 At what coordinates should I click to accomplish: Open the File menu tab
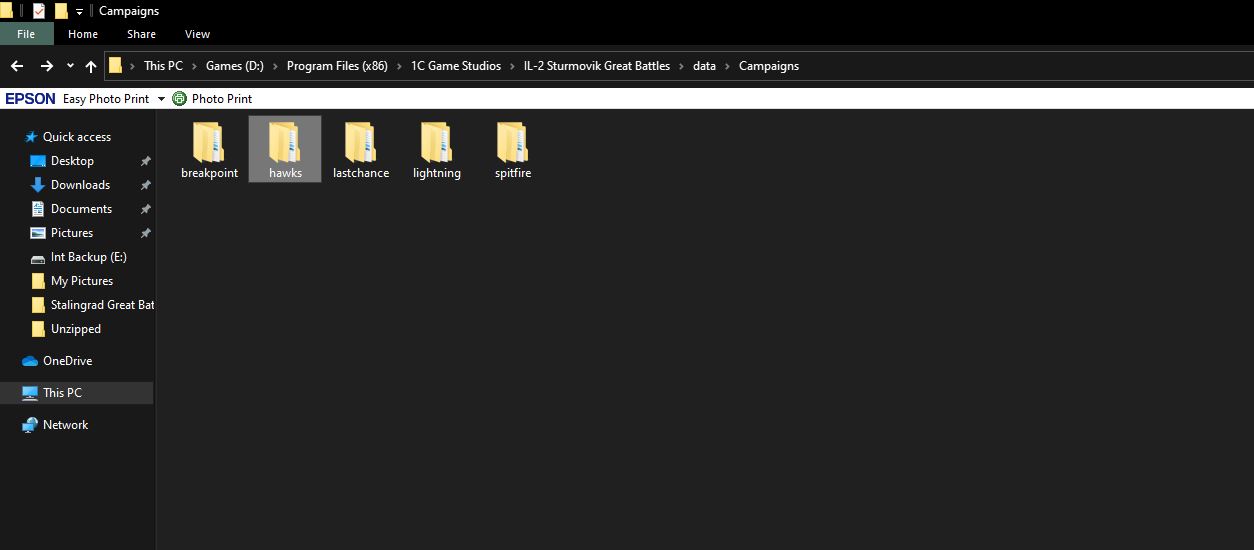tap(26, 34)
